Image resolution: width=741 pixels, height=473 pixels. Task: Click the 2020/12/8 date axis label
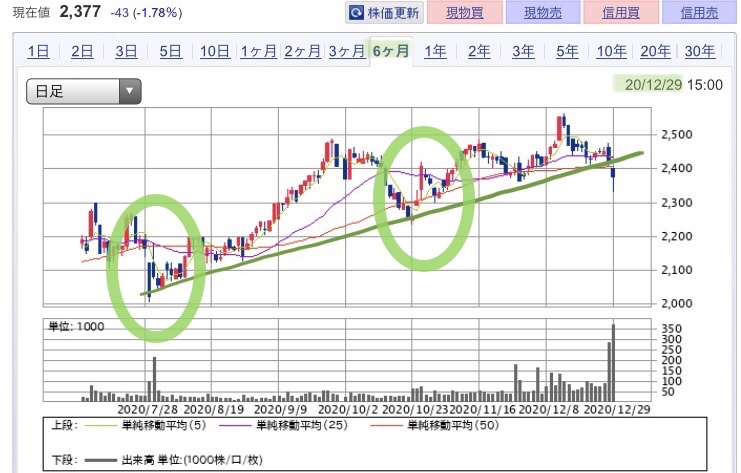coord(549,409)
